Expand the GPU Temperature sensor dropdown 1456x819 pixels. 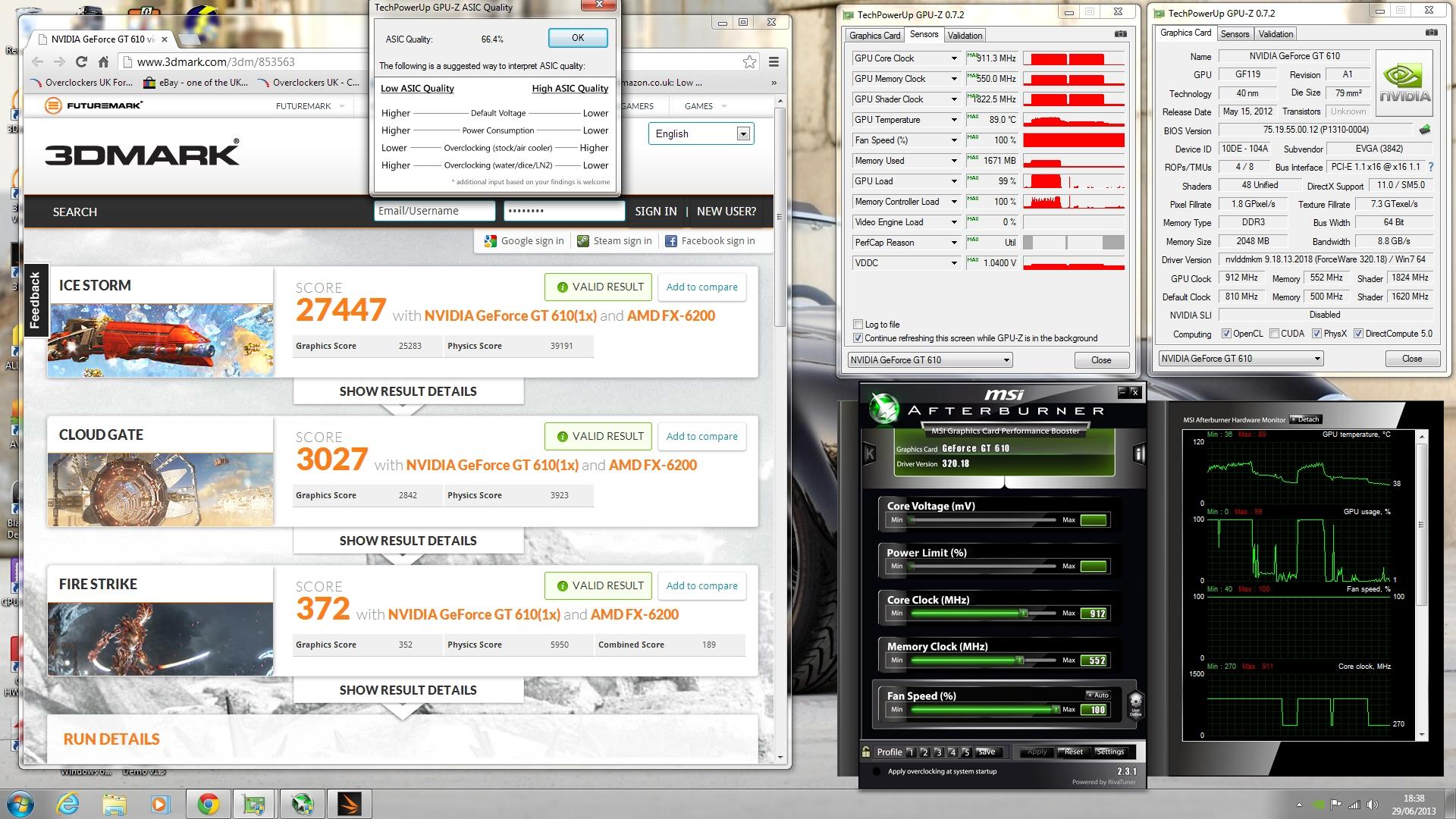click(954, 120)
